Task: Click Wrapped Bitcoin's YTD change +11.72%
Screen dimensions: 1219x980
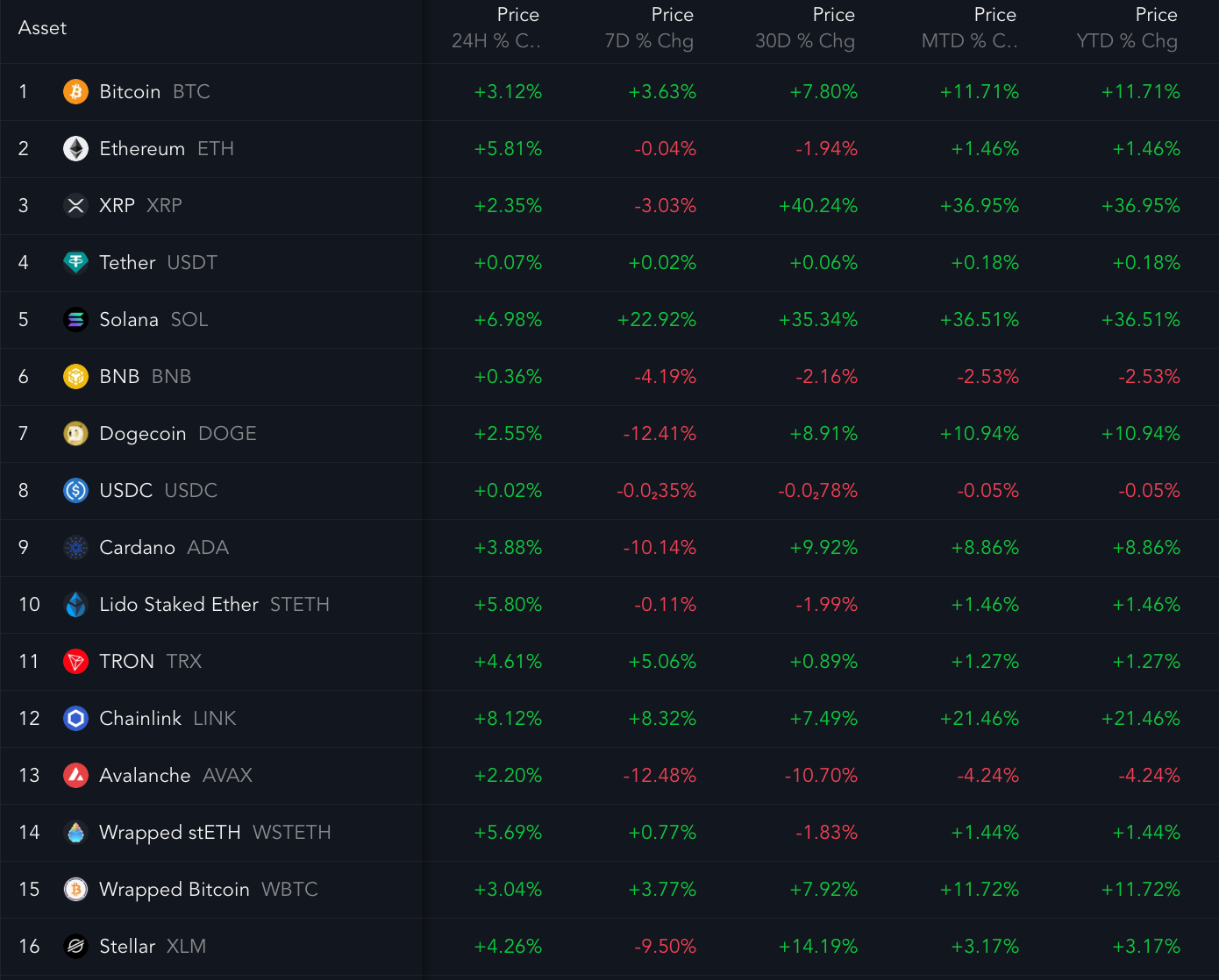Action: [1140, 890]
